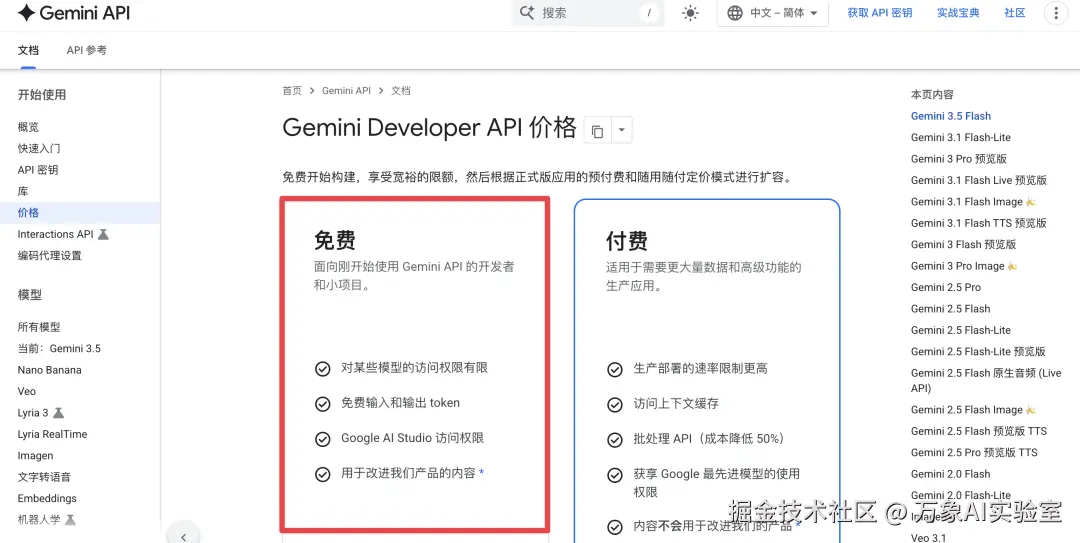Open API 密钥 sidebar item
This screenshot has height=543, width=1080.
(x=38, y=170)
